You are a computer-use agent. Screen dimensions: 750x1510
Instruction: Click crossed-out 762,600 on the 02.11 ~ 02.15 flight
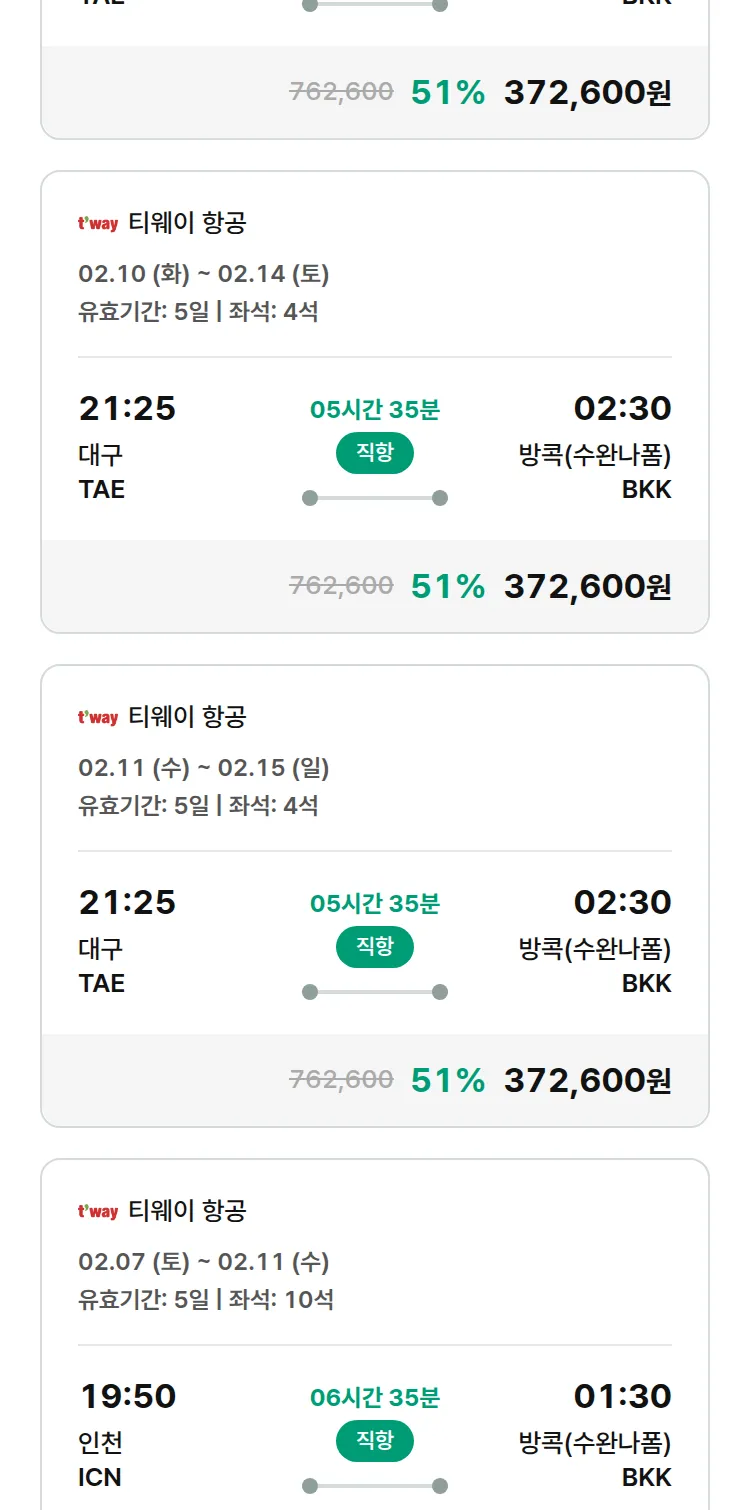(x=341, y=1079)
